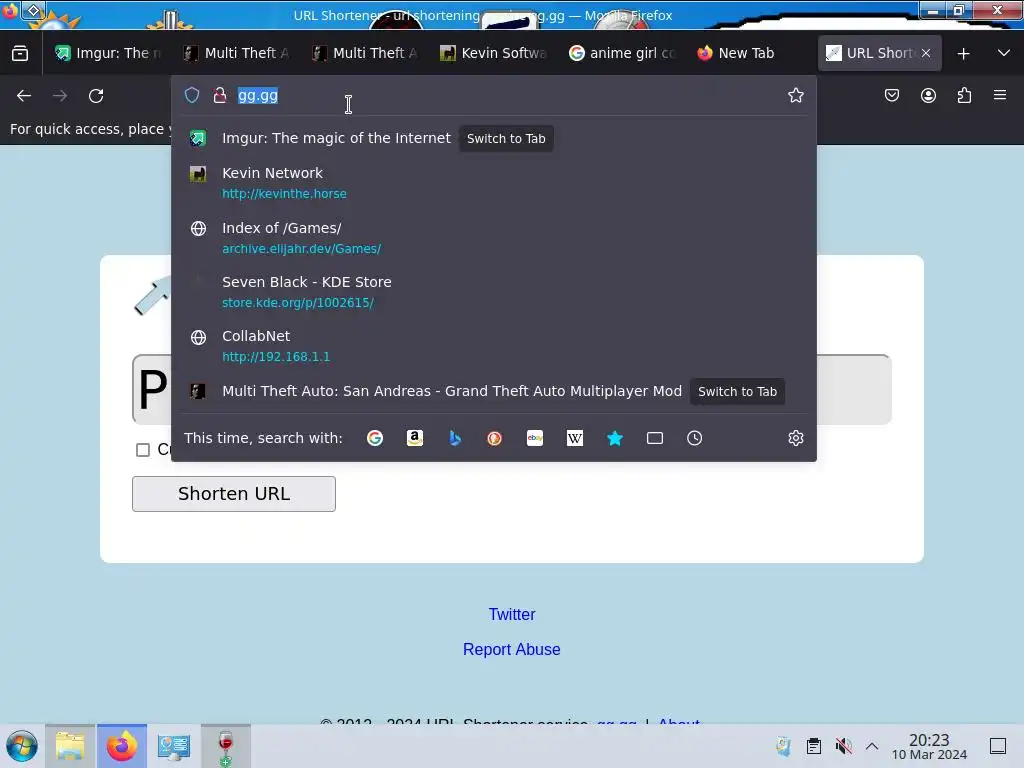Open a new tab with plus button
Viewport: 1024px width, 768px height.
click(963, 54)
